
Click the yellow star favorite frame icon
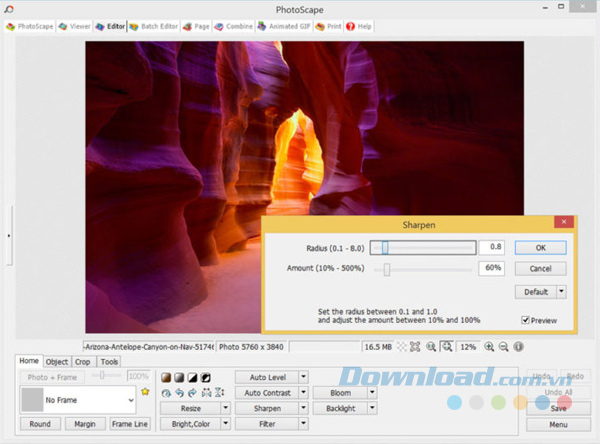tap(146, 392)
